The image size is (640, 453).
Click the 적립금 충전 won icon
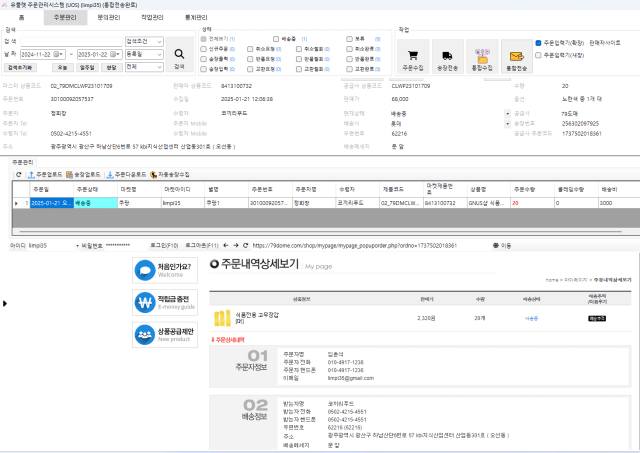(145, 301)
